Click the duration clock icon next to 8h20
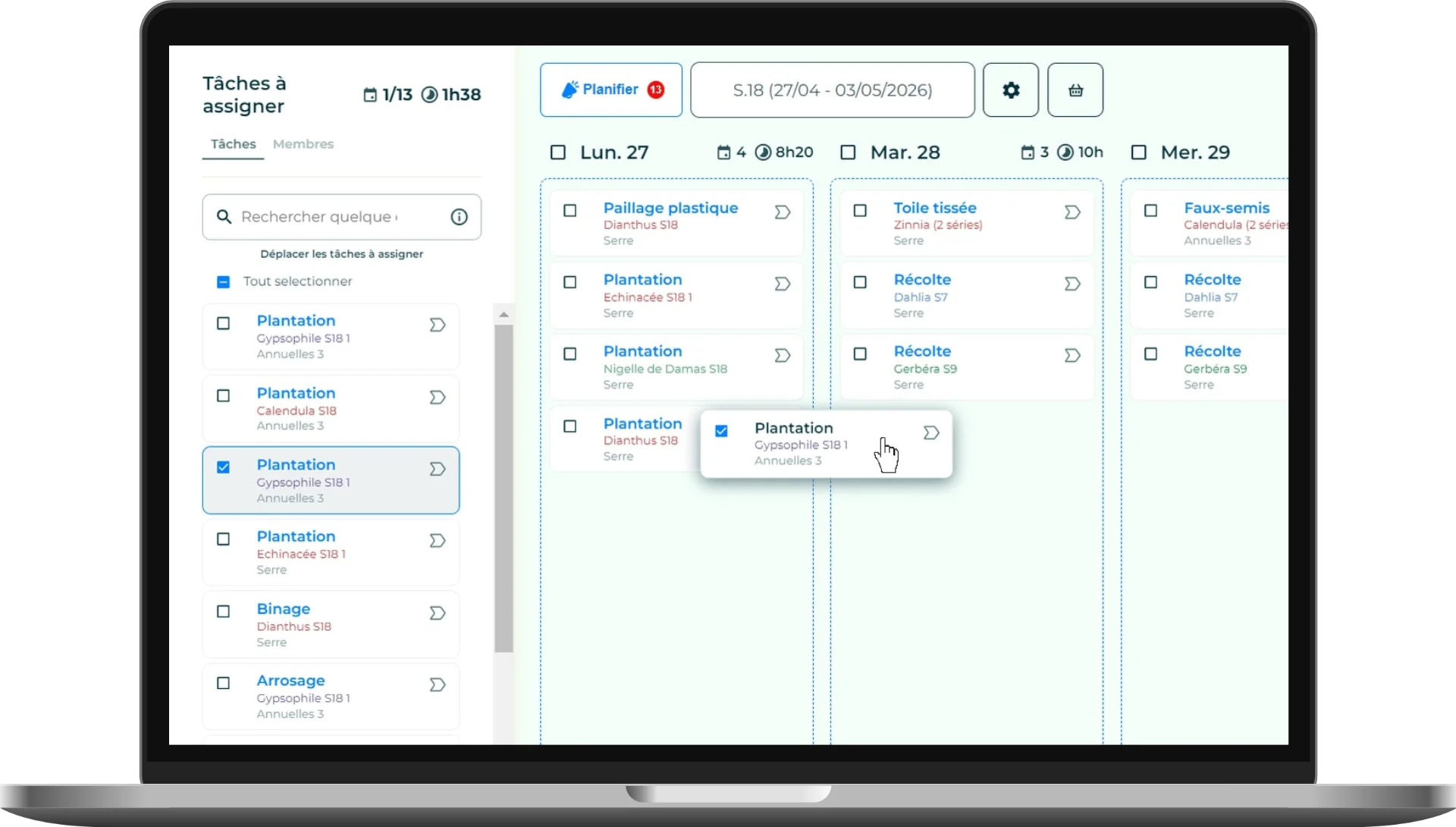The width and height of the screenshot is (1456, 827). [763, 153]
